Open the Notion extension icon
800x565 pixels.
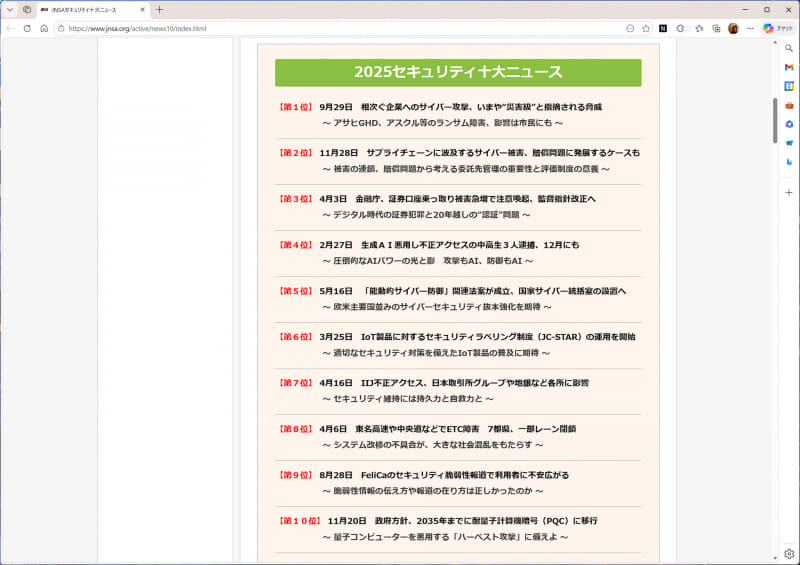point(663,29)
